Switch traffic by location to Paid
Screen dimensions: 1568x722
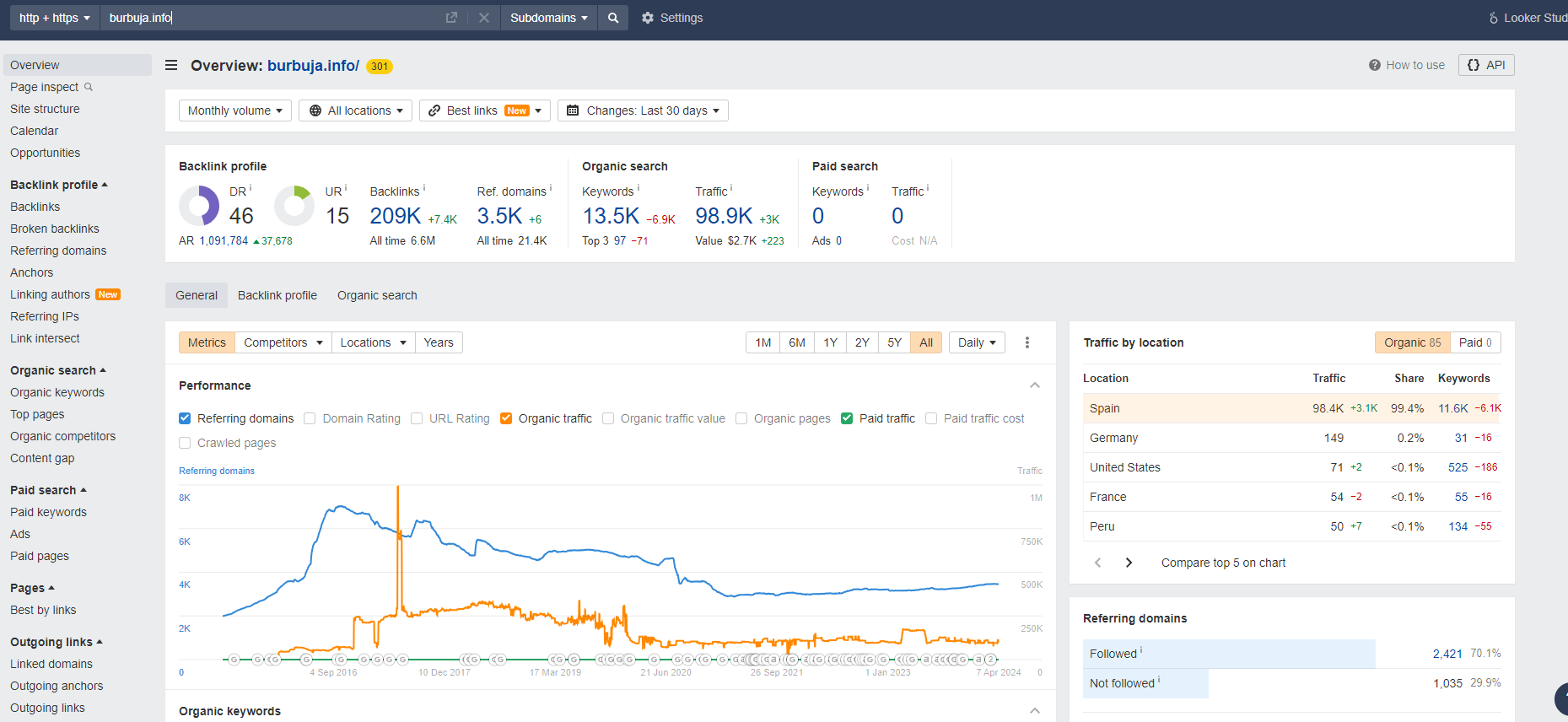(x=1475, y=342)
